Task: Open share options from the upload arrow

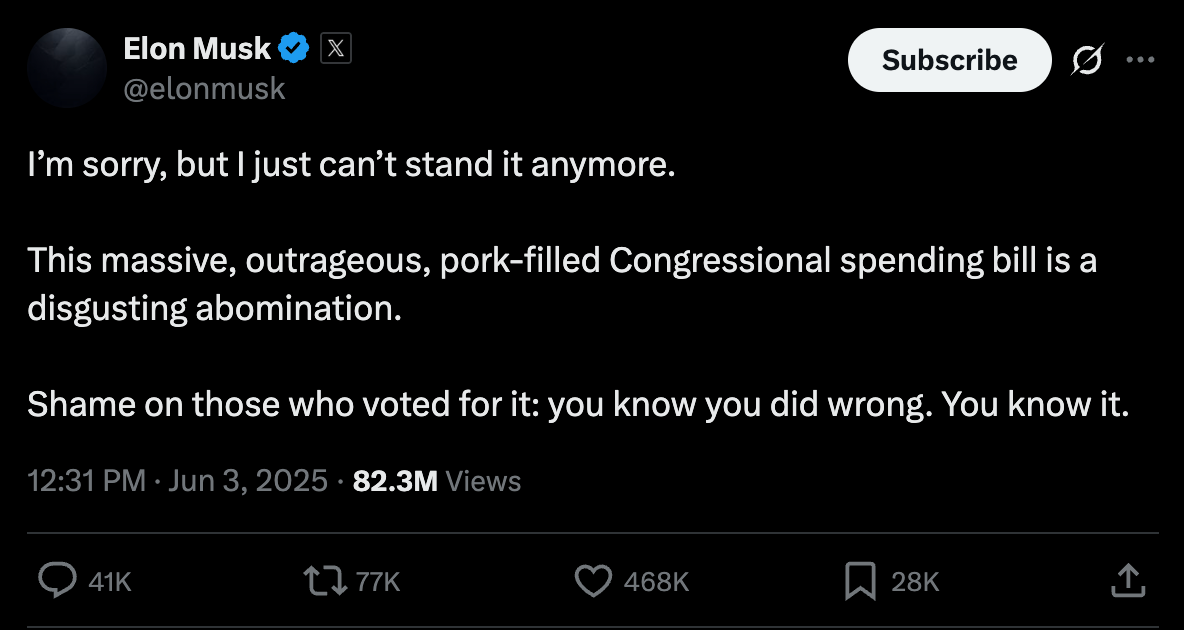Action: pos(1128,580)
